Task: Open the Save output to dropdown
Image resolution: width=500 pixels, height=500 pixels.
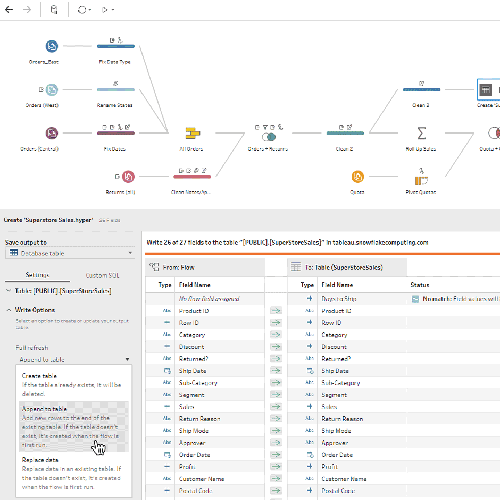Action: click(x=70, y=253)
